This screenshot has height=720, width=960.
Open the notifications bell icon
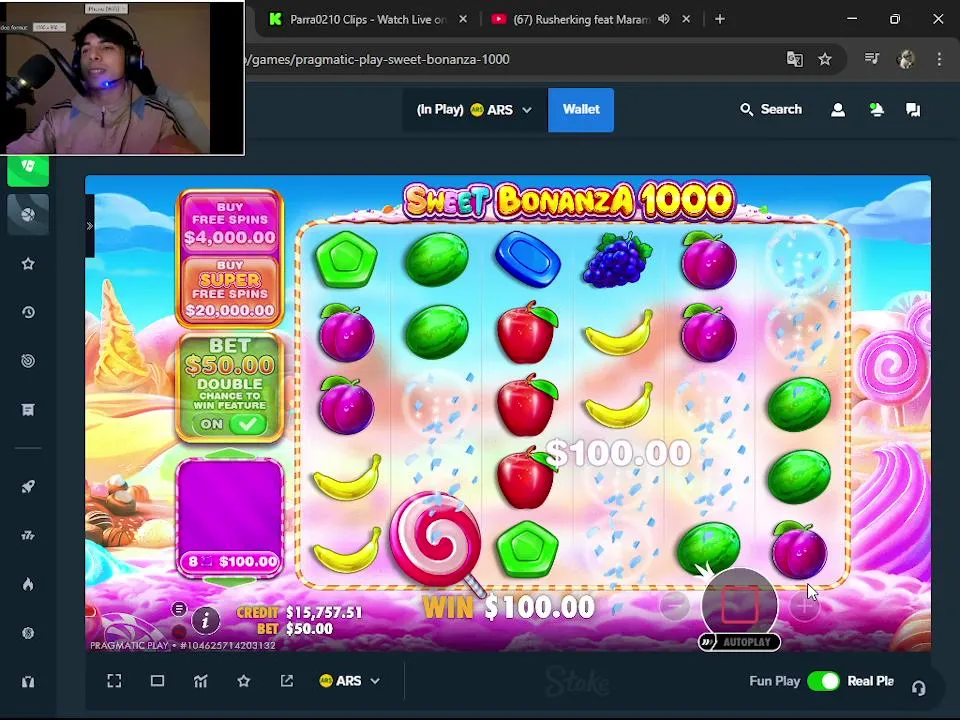tap(876, 110)
